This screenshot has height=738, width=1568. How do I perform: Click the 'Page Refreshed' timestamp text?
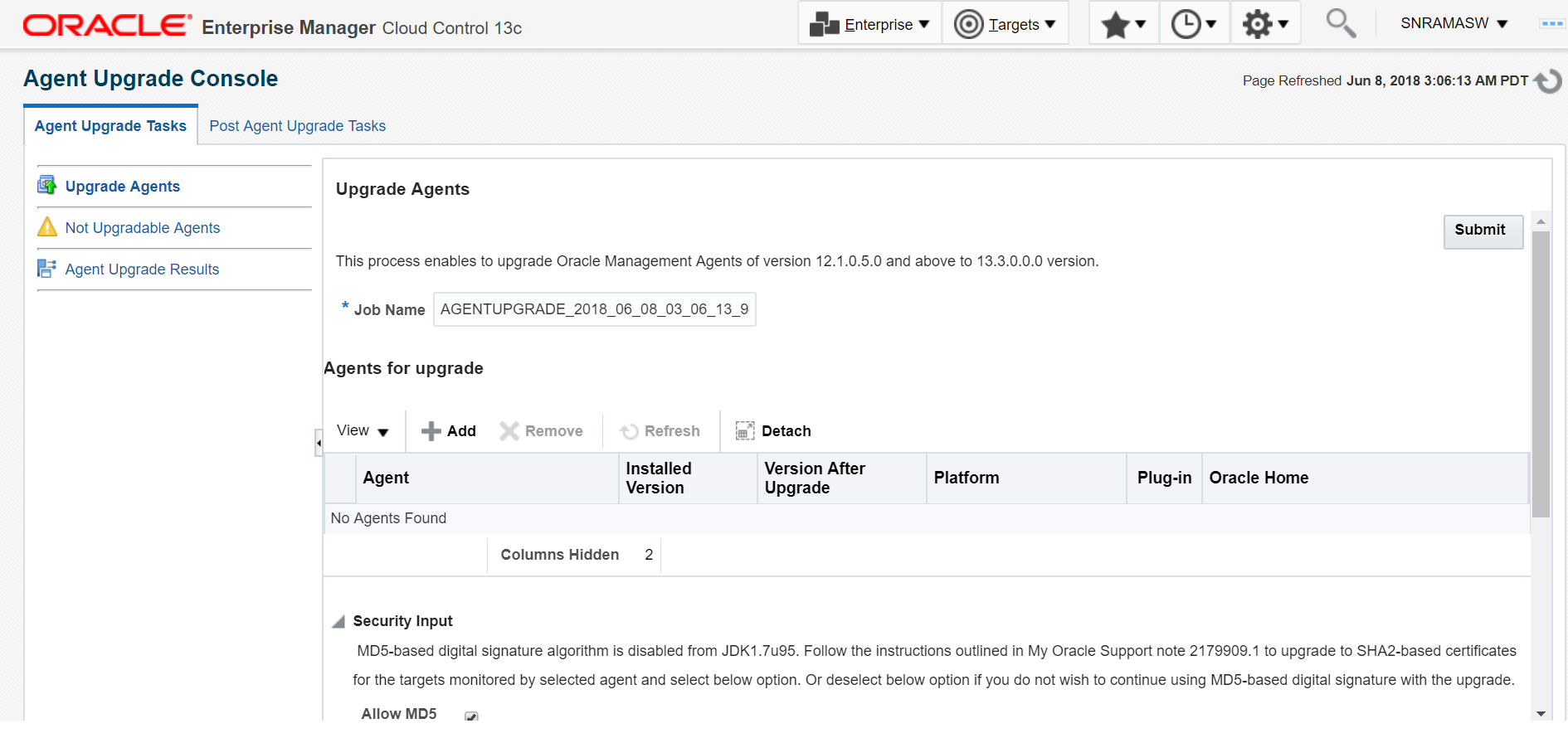[x=1385, y=81]
